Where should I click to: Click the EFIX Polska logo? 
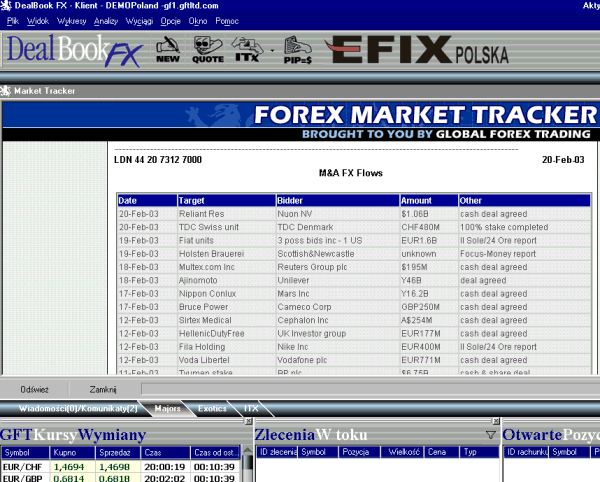416,50
